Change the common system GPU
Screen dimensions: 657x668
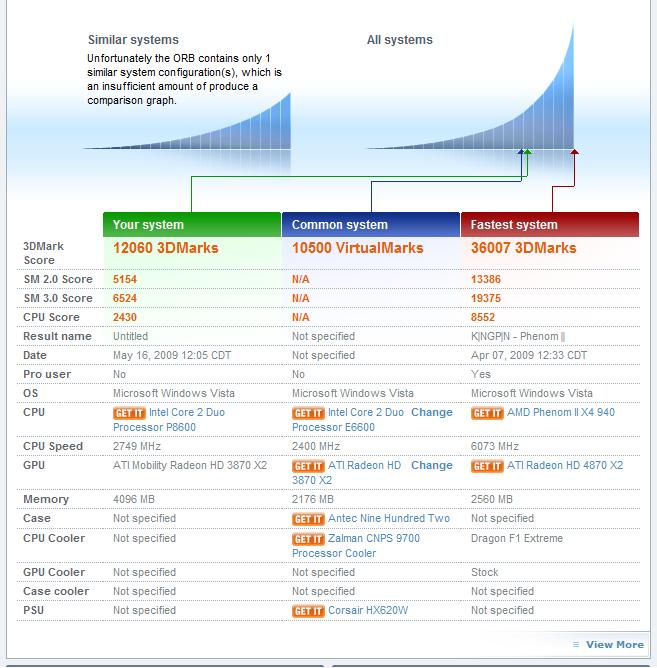432,465
